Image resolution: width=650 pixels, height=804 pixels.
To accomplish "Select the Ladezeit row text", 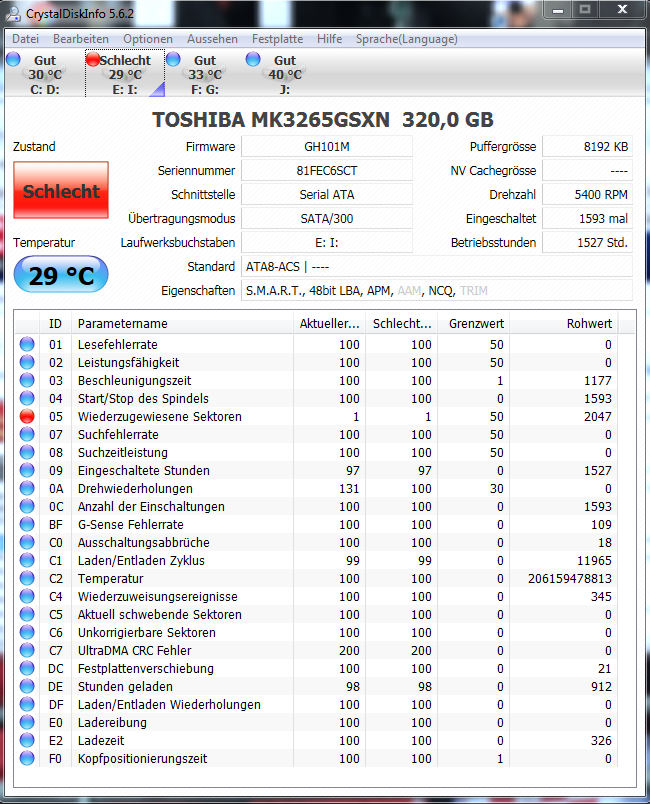I will [101, 740].
